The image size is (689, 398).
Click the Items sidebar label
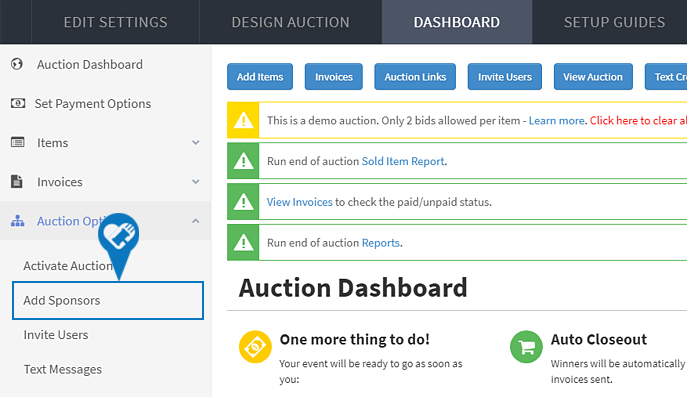point(52,143)
